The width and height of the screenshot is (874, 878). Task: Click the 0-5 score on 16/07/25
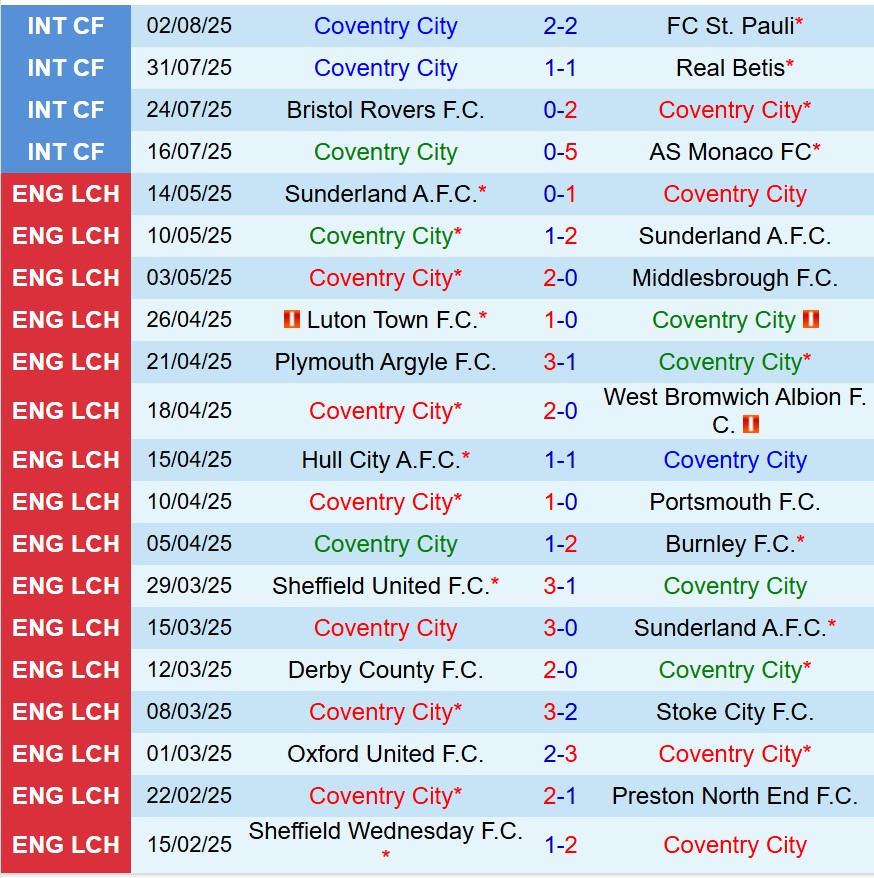pyautogui.click(x=560, y=152)
